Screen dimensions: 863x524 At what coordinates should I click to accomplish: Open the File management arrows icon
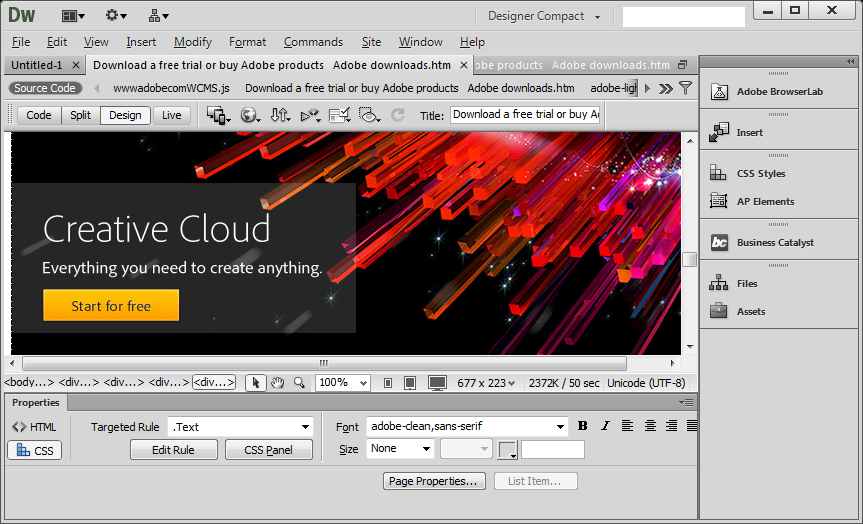coord(280,116)
